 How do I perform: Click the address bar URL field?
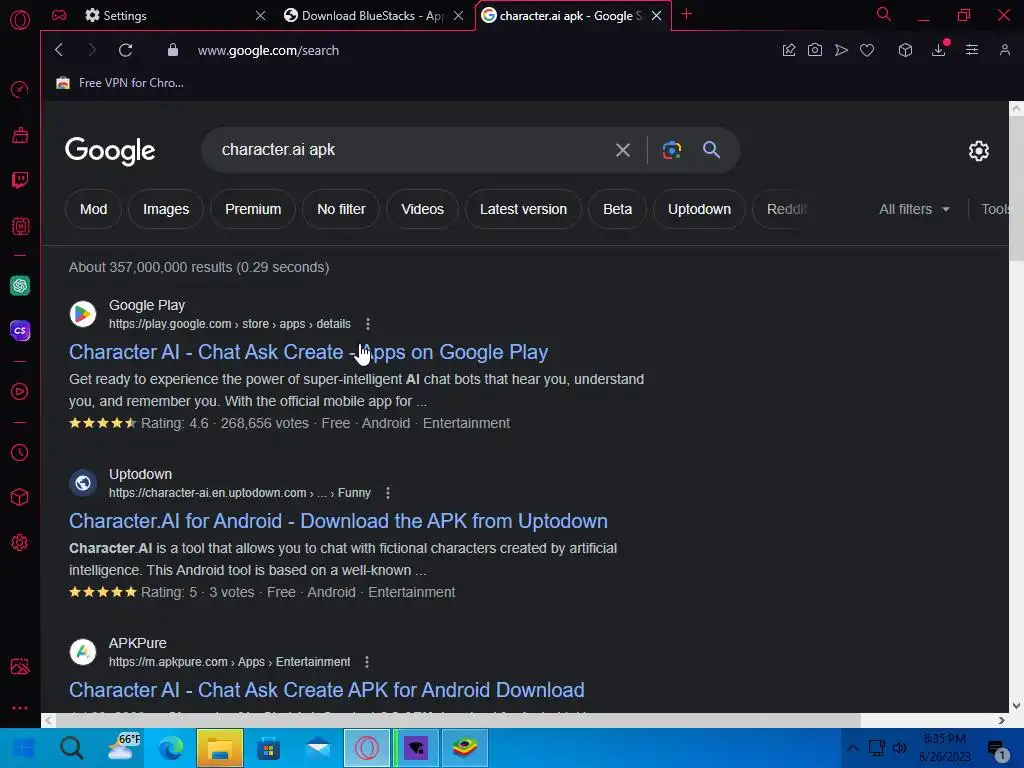268,50
